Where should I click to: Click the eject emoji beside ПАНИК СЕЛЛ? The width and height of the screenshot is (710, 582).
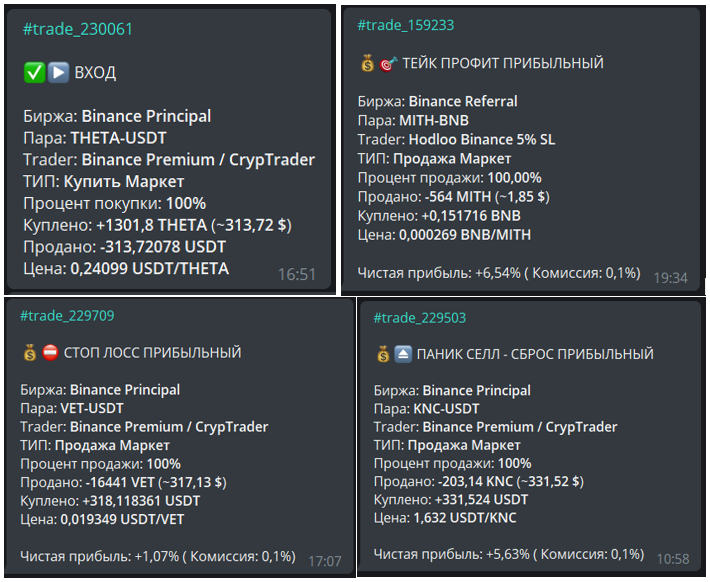coord(403,354)
